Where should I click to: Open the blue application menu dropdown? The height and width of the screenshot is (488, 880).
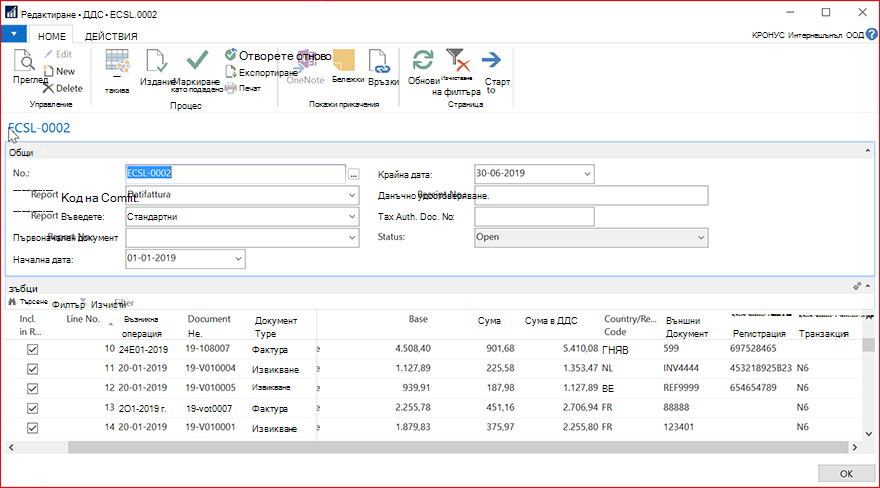pyautogui.click(x=13, y=34)
